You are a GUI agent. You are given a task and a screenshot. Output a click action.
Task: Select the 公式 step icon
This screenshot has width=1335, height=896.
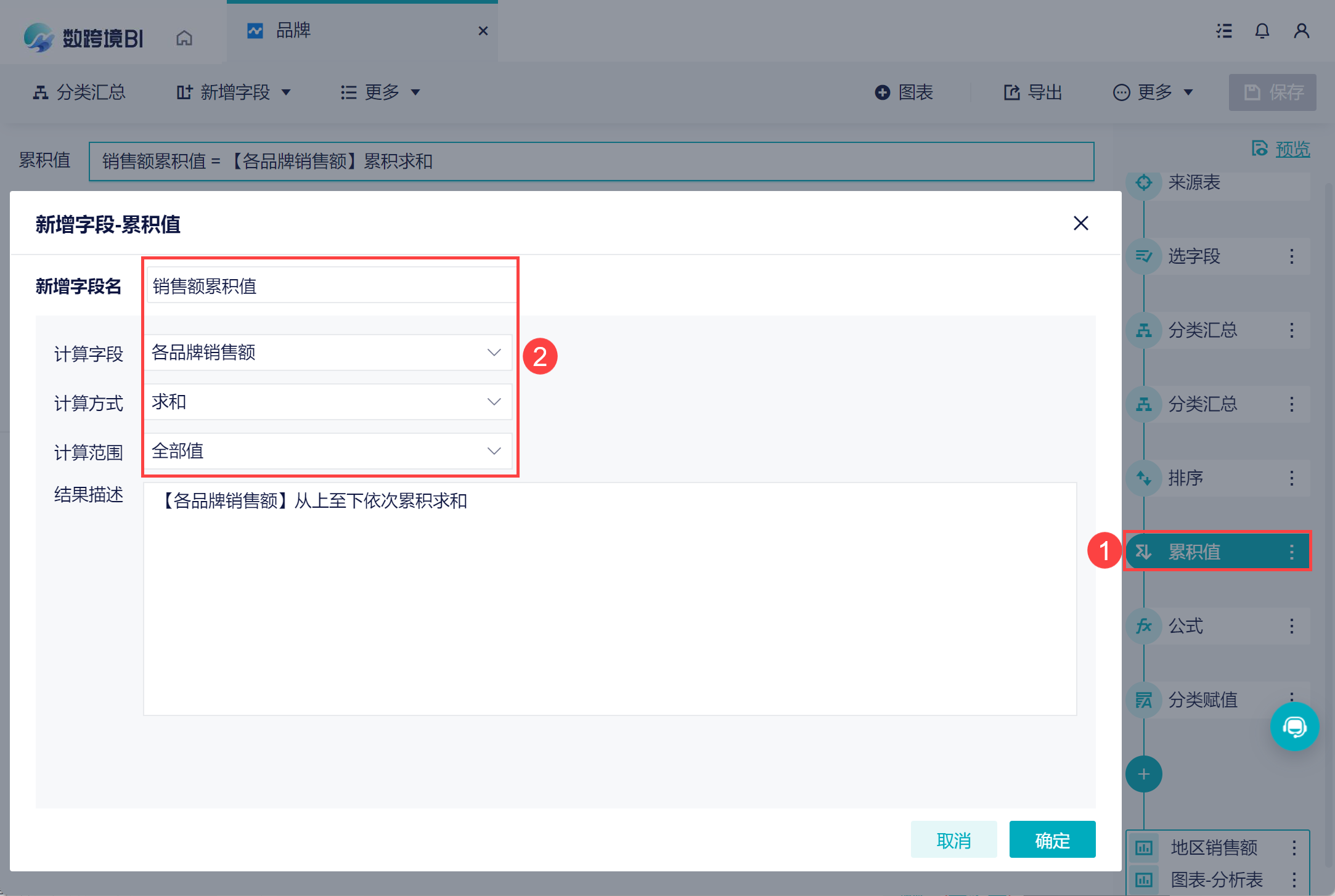(x=1144, y=626)
